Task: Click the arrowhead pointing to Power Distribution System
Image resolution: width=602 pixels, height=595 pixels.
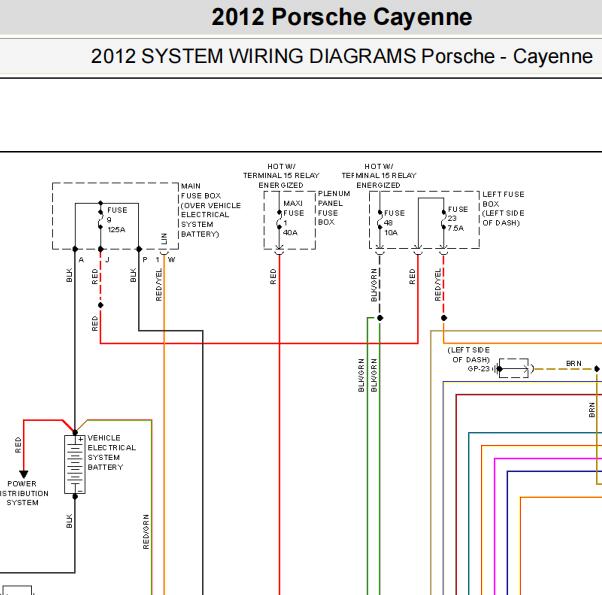Action: (x=24, y=474)
